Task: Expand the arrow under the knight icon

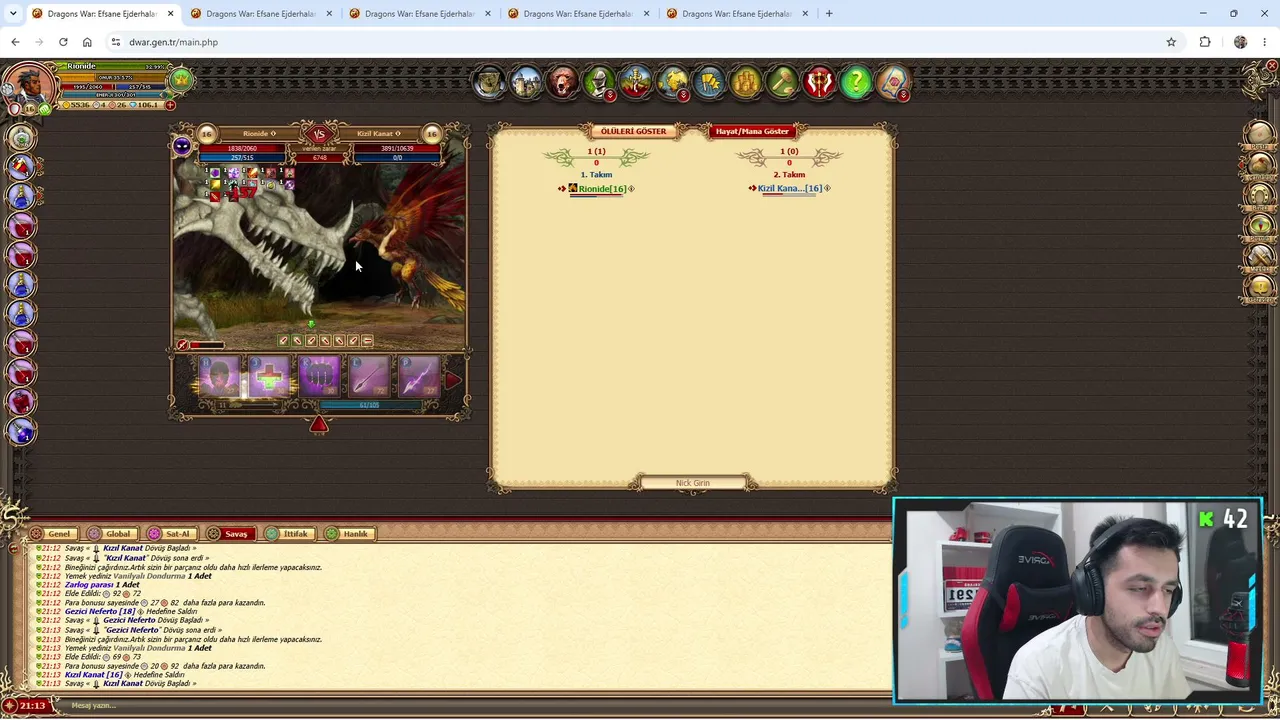Action: click(610, 96)
